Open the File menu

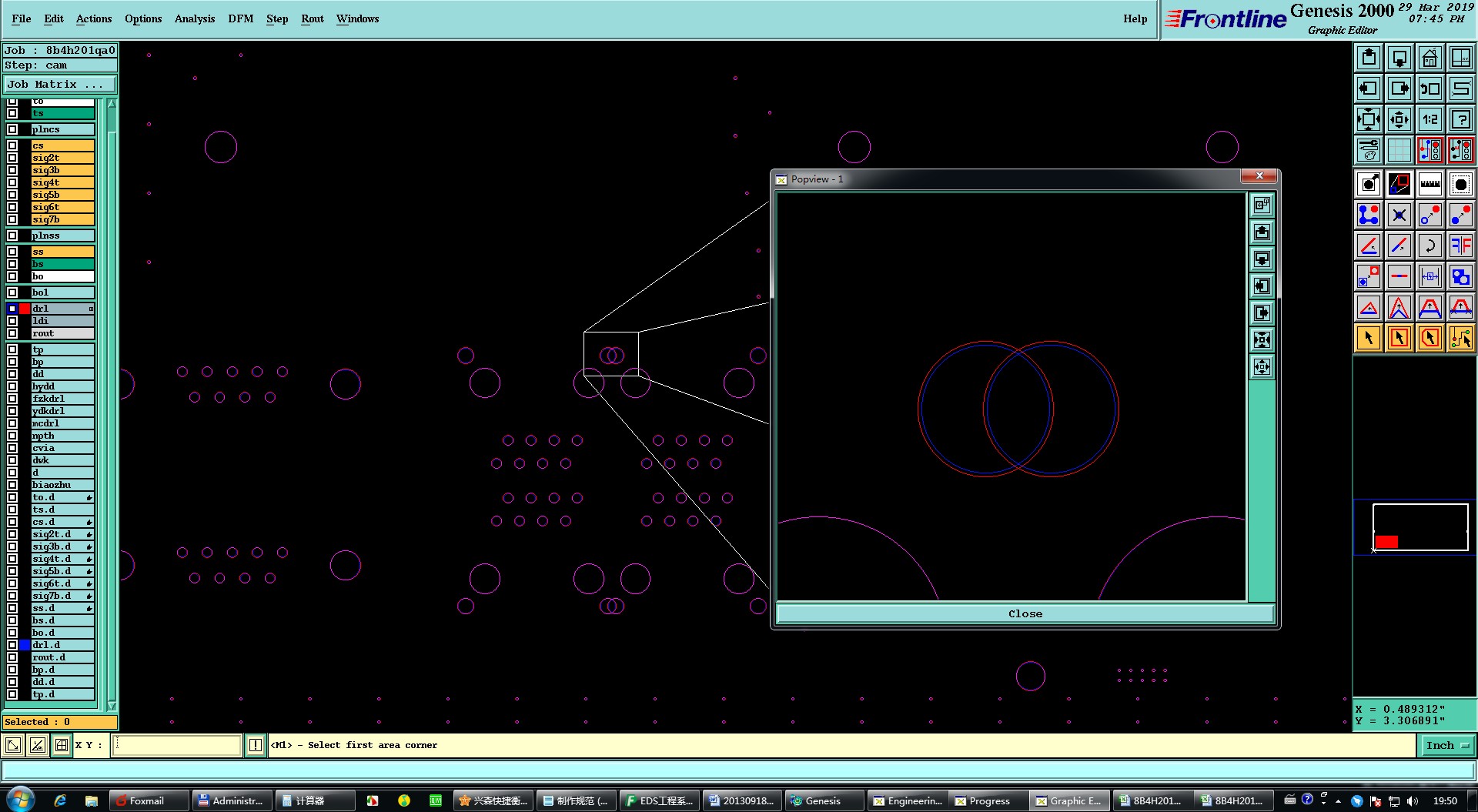(x=22, y=18)
